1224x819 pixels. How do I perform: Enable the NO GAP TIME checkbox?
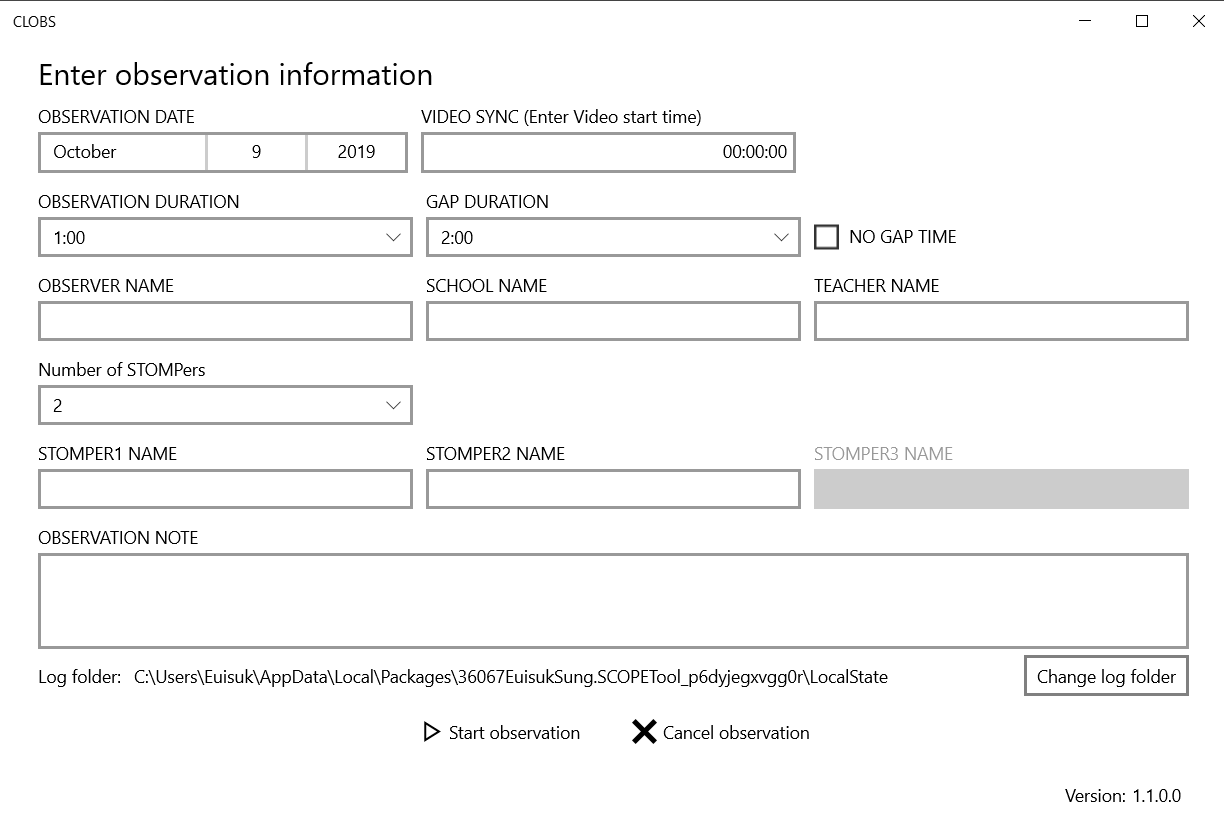coord(826,237)
